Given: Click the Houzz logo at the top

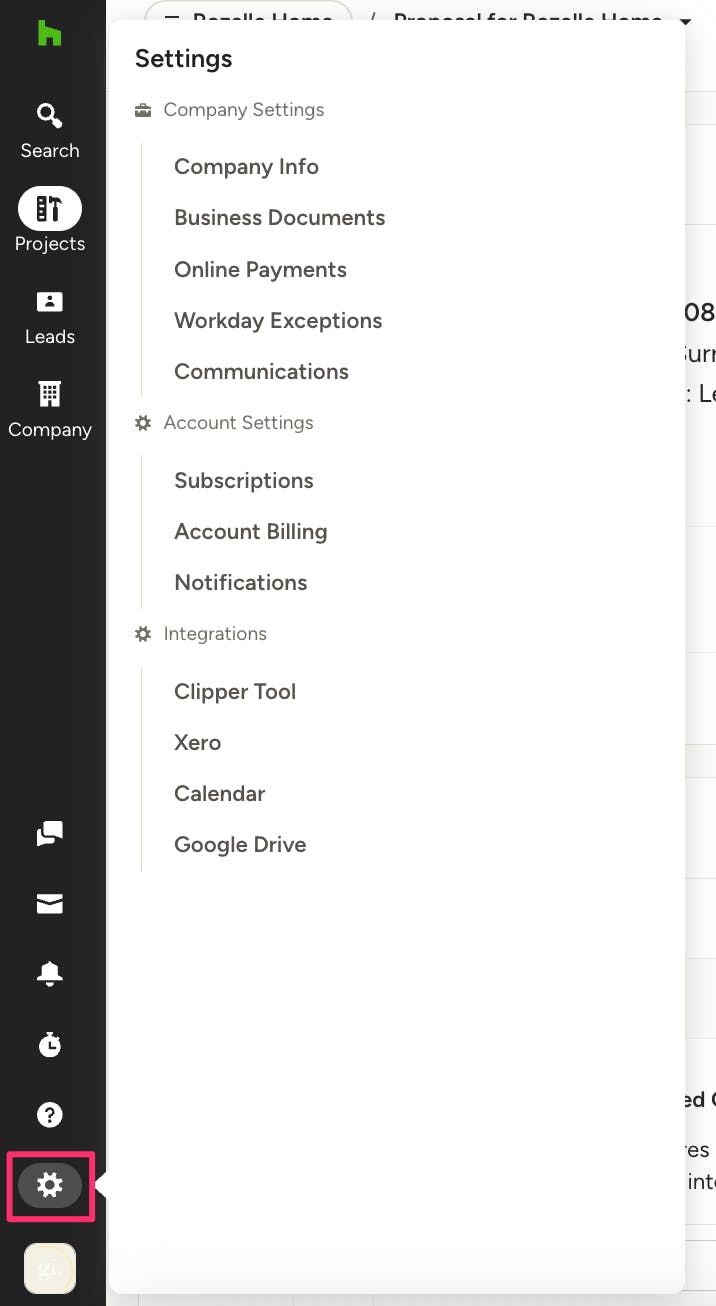Looking at the screenshot, I should point(49,35).
